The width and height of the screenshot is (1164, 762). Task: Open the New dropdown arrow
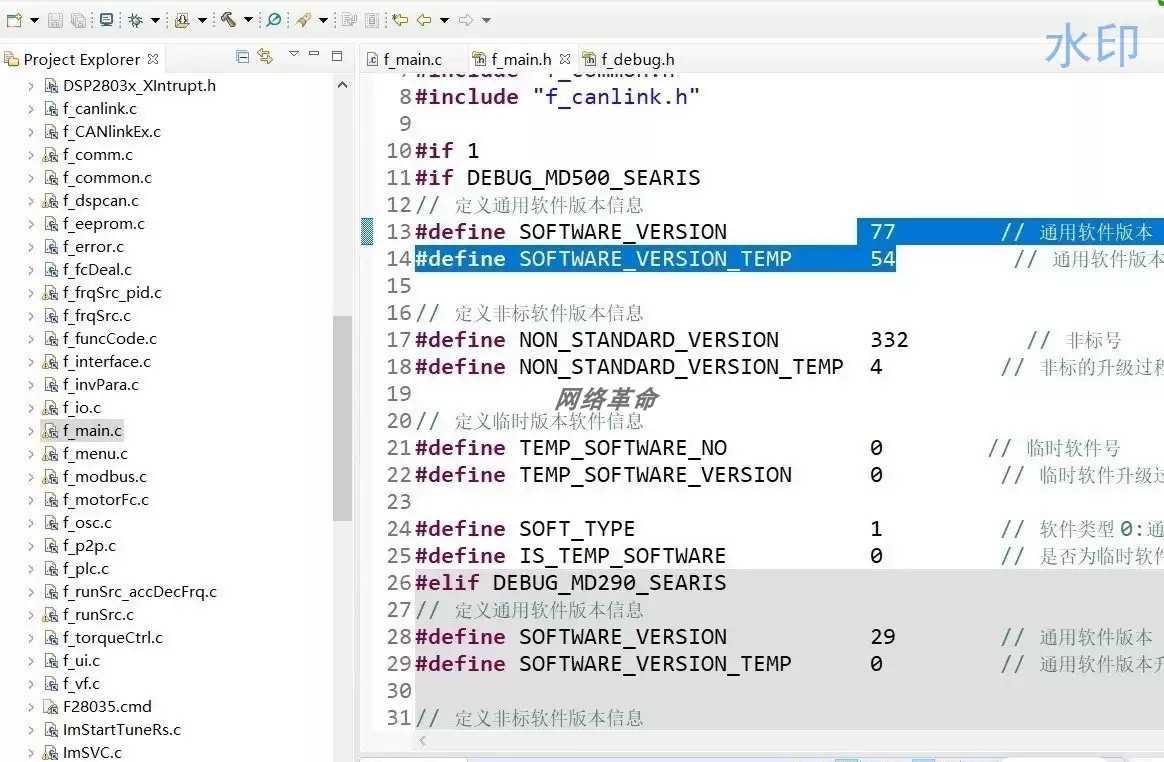click(x=34, y=21)
